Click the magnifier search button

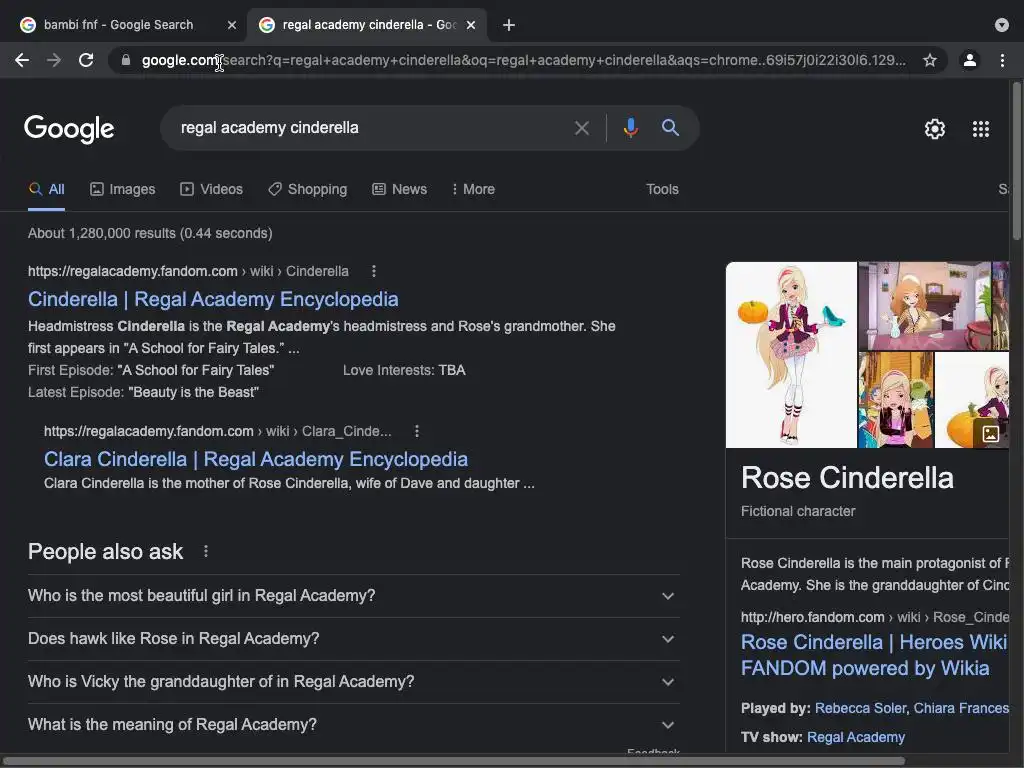(x=670, y=127)
